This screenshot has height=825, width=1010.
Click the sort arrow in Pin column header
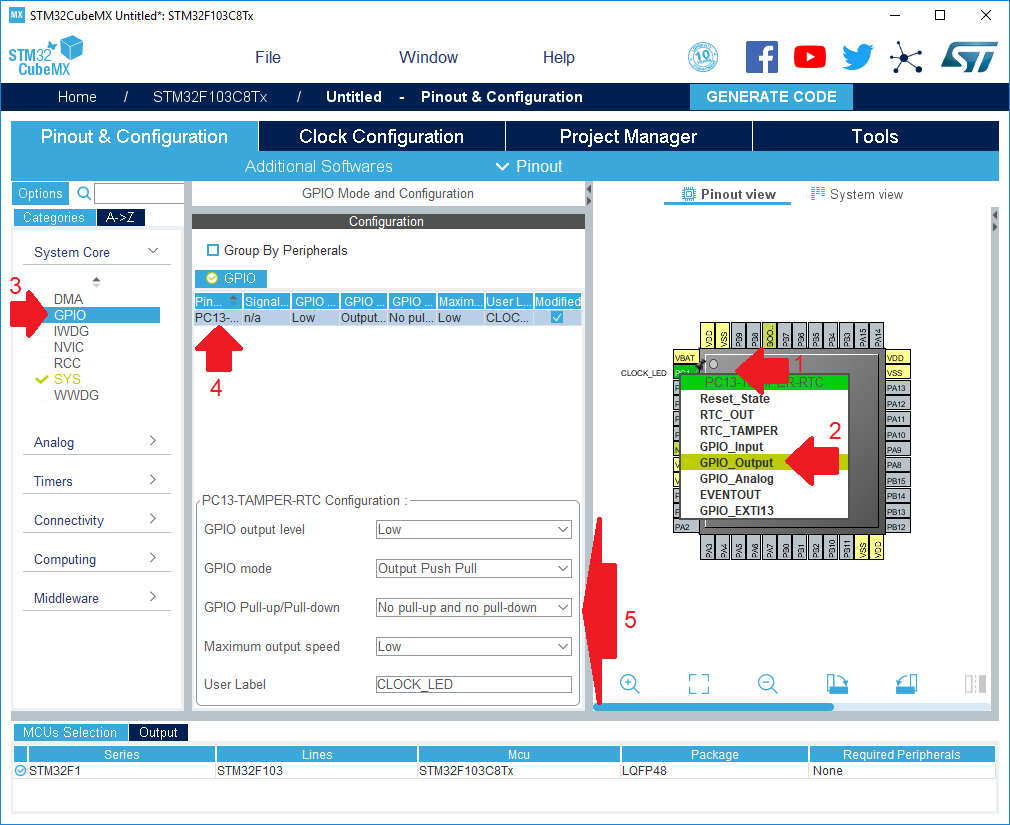233,299
